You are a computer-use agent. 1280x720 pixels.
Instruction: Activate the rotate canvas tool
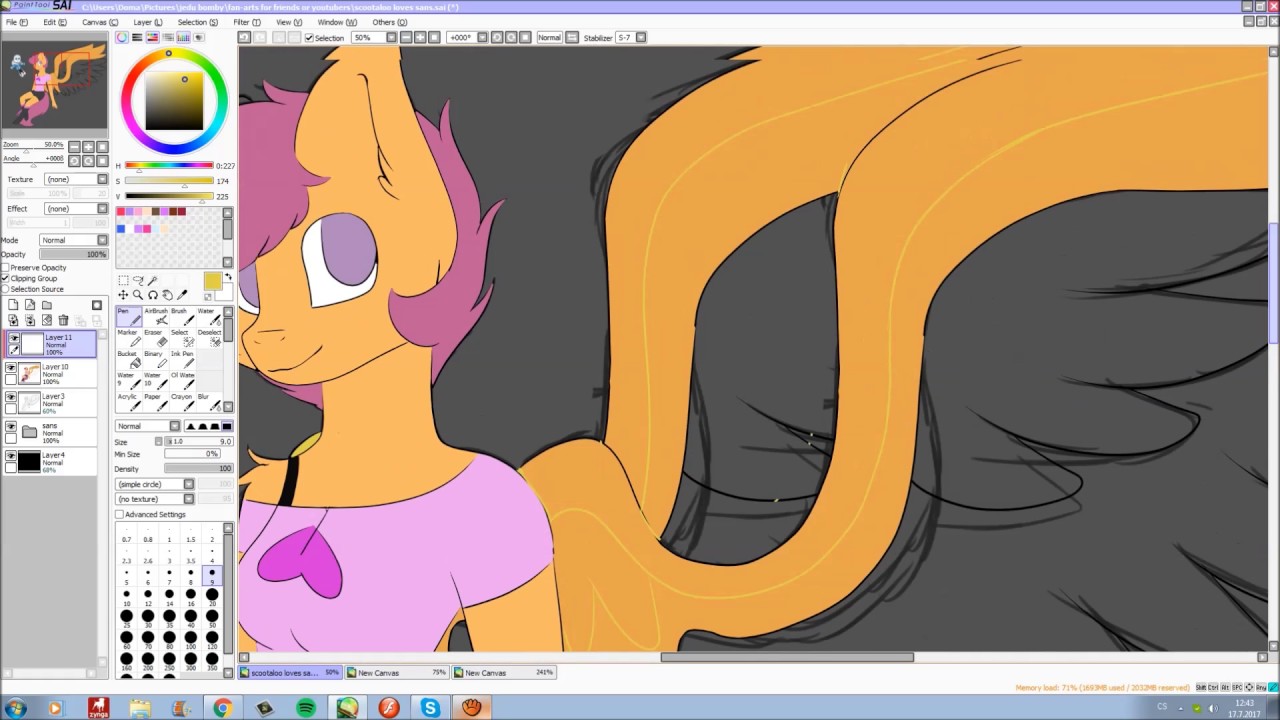pyautogui.click(x=153, y=295)
